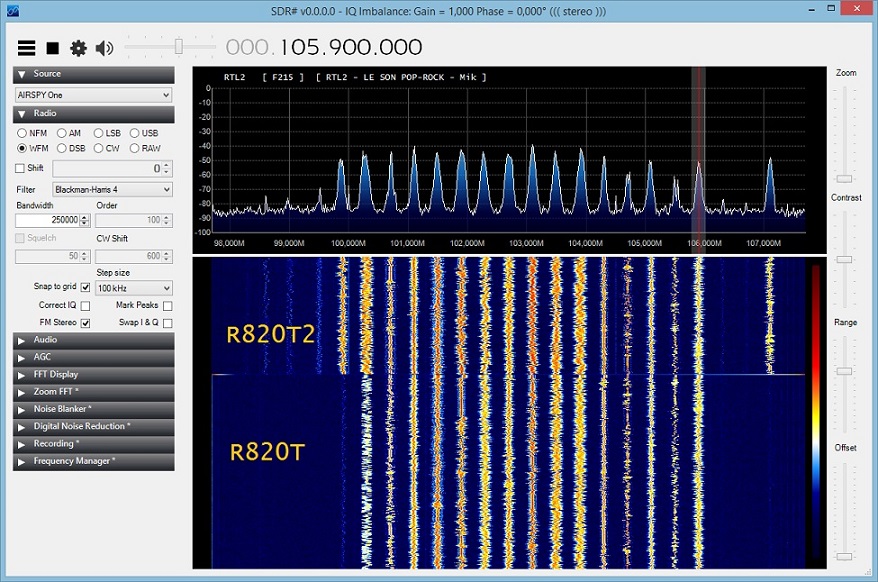
Task: Expand the Frequency Manager panel
Action: pyautogui.click(x=94, y=462)
